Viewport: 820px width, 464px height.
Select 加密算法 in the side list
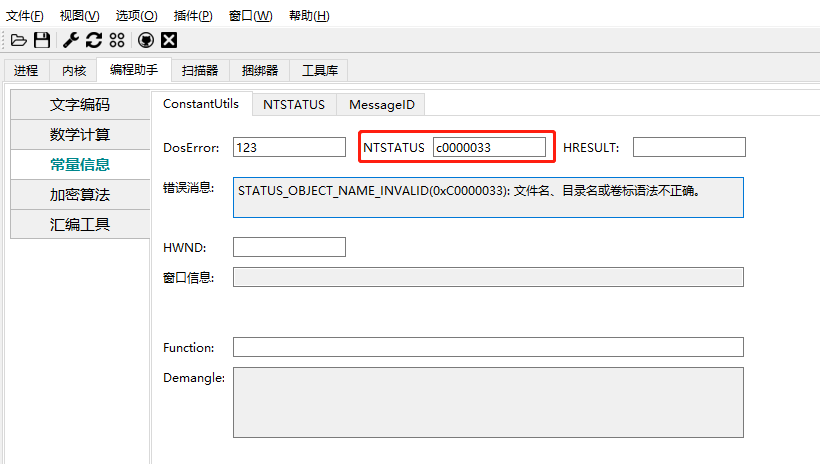click(x=80, y=195)
